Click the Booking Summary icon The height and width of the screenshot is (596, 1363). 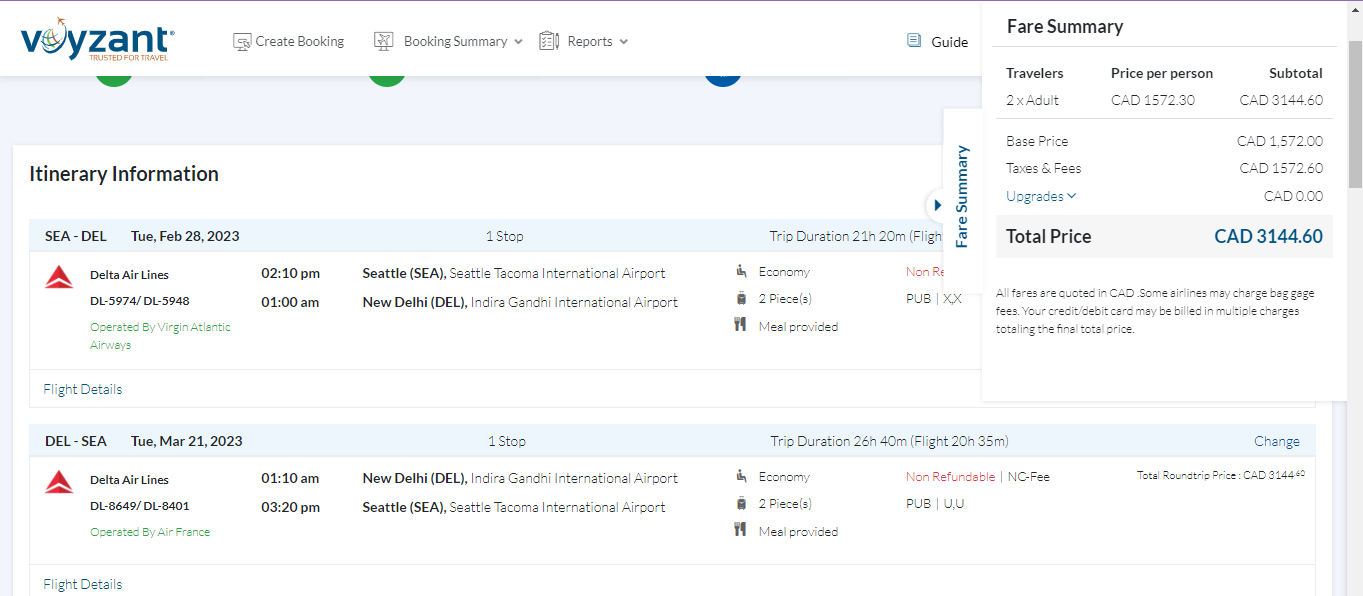[384, 42]
